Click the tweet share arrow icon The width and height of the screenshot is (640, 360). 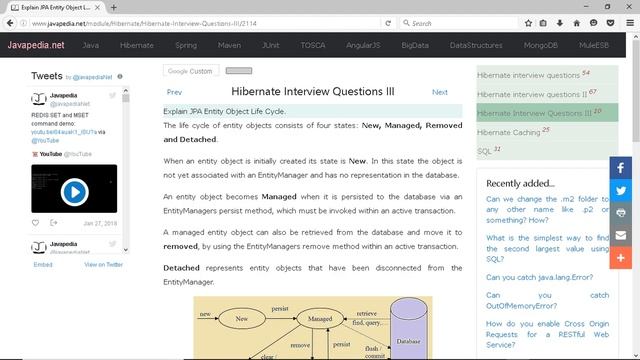coord(53,223)
